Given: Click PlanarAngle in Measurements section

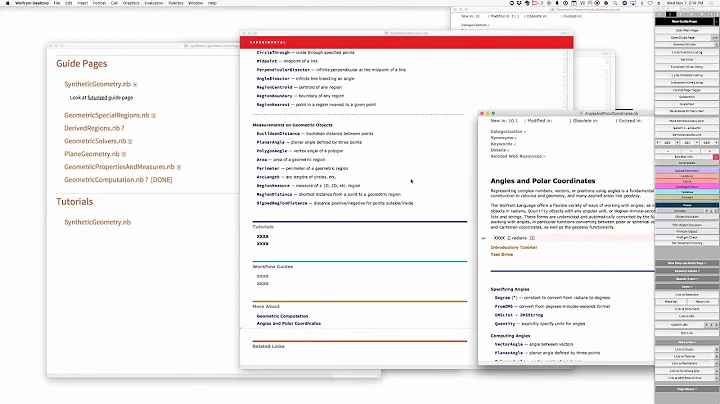Looking at the screenshot, I should [x=270, y=142].
